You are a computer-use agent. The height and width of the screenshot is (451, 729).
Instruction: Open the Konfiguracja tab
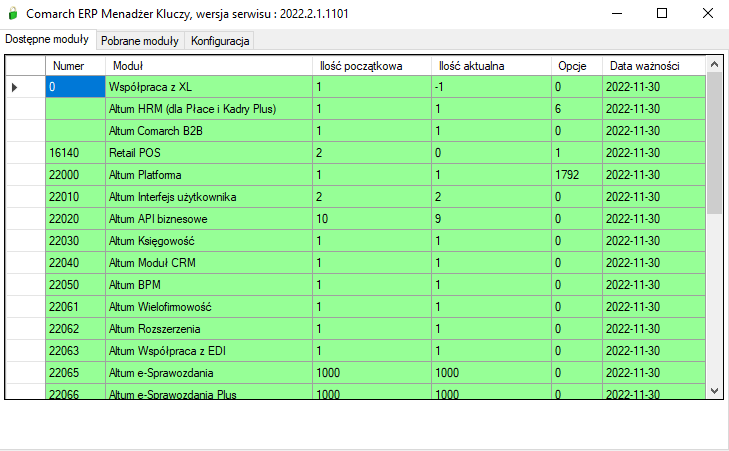[x=220, y=41]
